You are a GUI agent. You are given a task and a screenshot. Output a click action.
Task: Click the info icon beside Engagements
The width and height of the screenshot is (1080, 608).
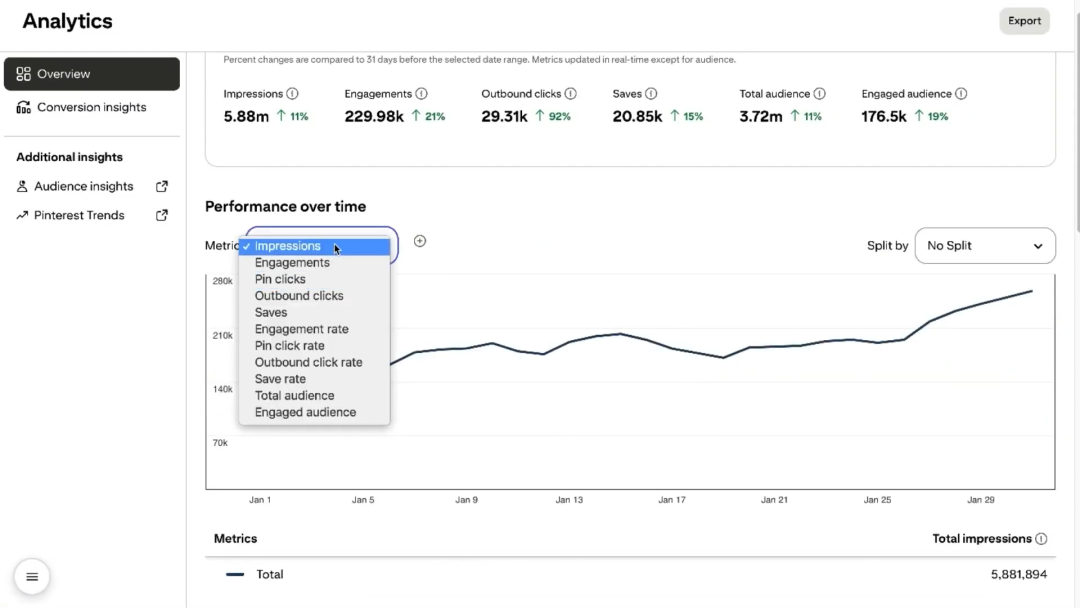(x=421, y=94)
